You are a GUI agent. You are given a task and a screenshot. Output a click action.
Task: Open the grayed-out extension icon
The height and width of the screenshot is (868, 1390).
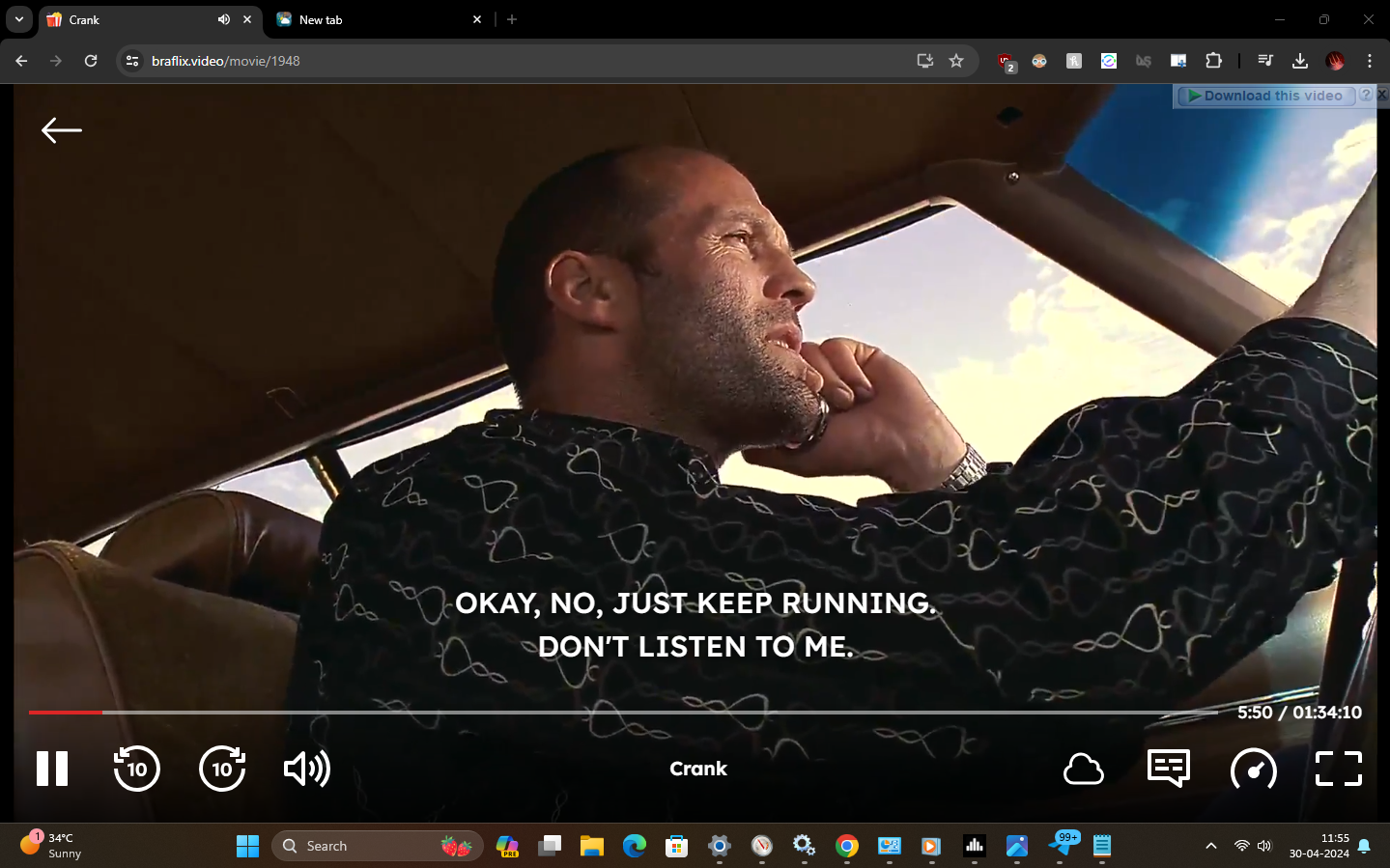pos(1144,61)
